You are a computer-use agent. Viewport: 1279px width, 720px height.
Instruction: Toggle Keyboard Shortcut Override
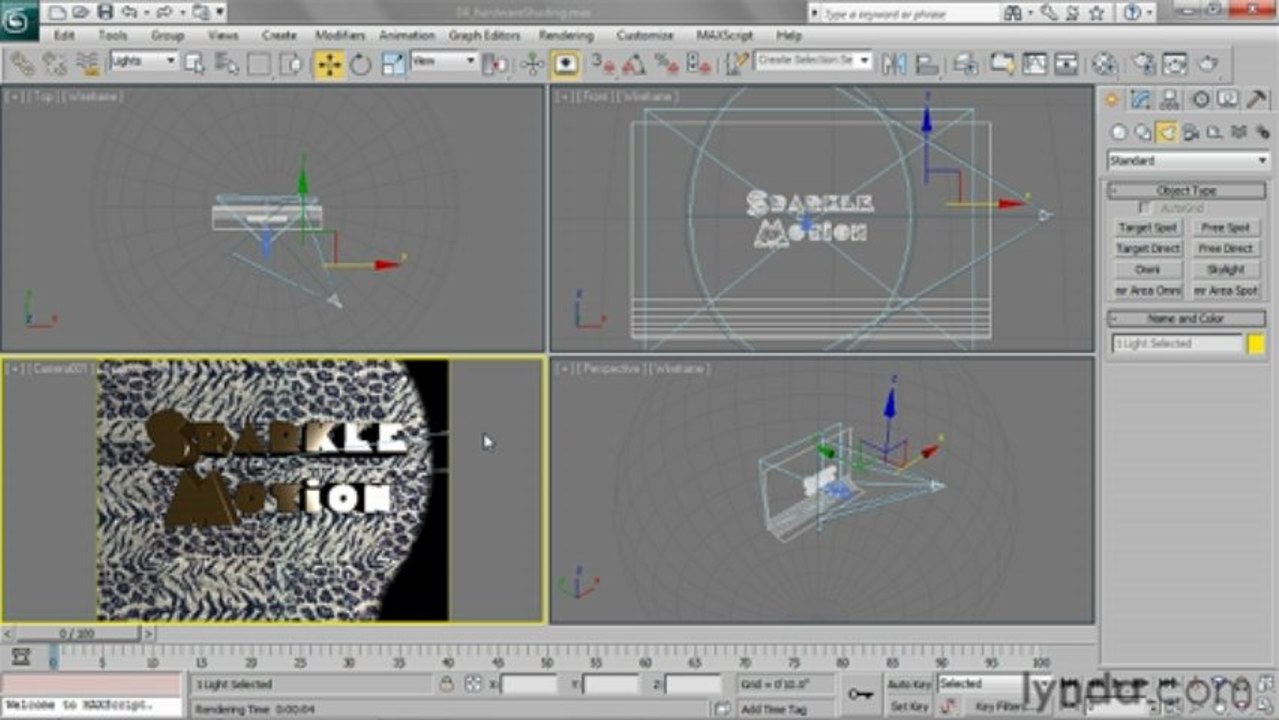[566, 63]
